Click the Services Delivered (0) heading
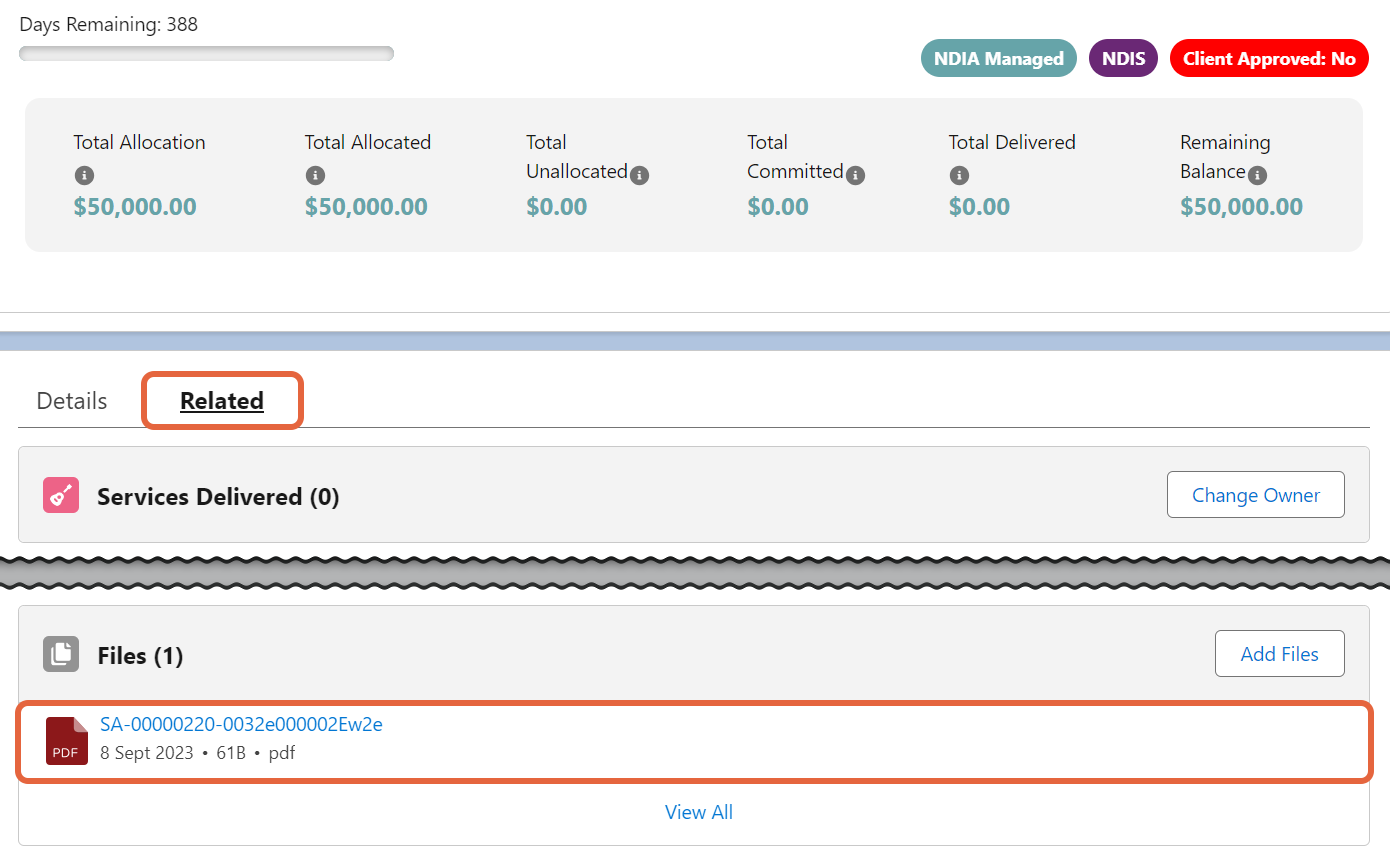 coord(218,496)
